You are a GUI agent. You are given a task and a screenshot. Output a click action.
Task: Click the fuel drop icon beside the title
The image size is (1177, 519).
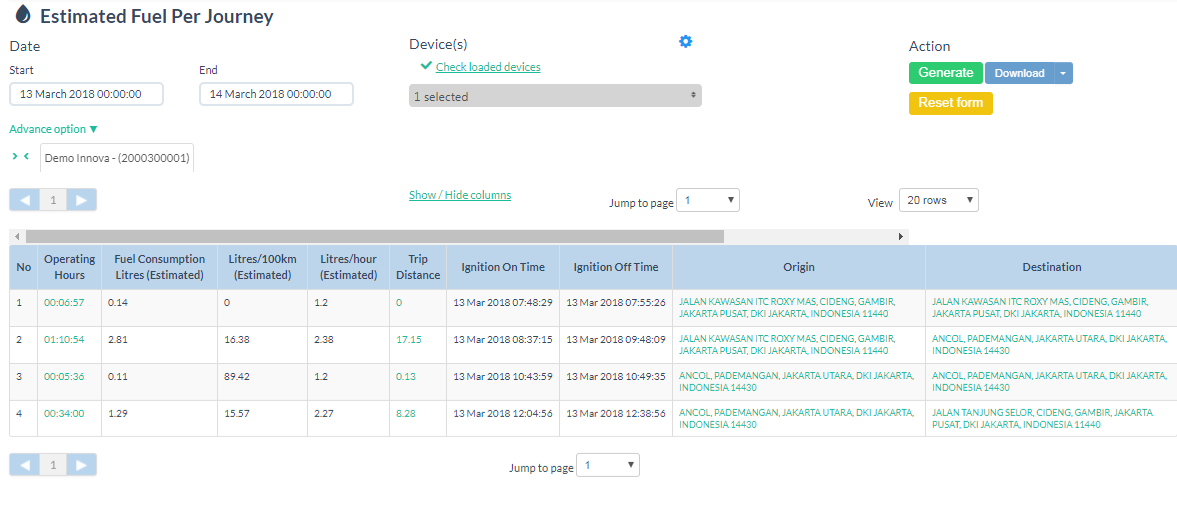pyautogui.click(x=23, y=15)
